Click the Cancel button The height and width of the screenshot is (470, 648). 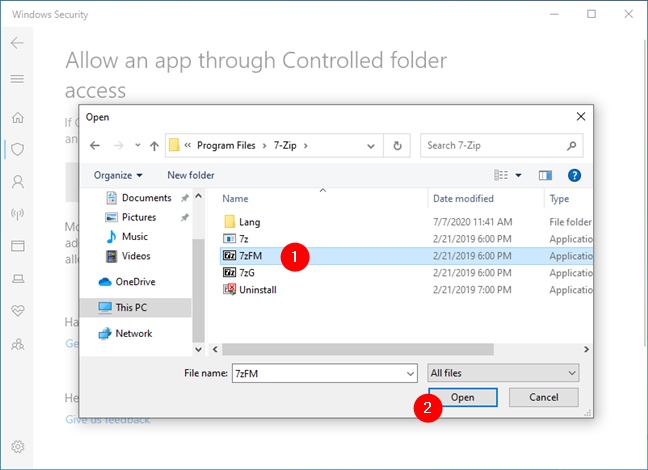point(543,397)
